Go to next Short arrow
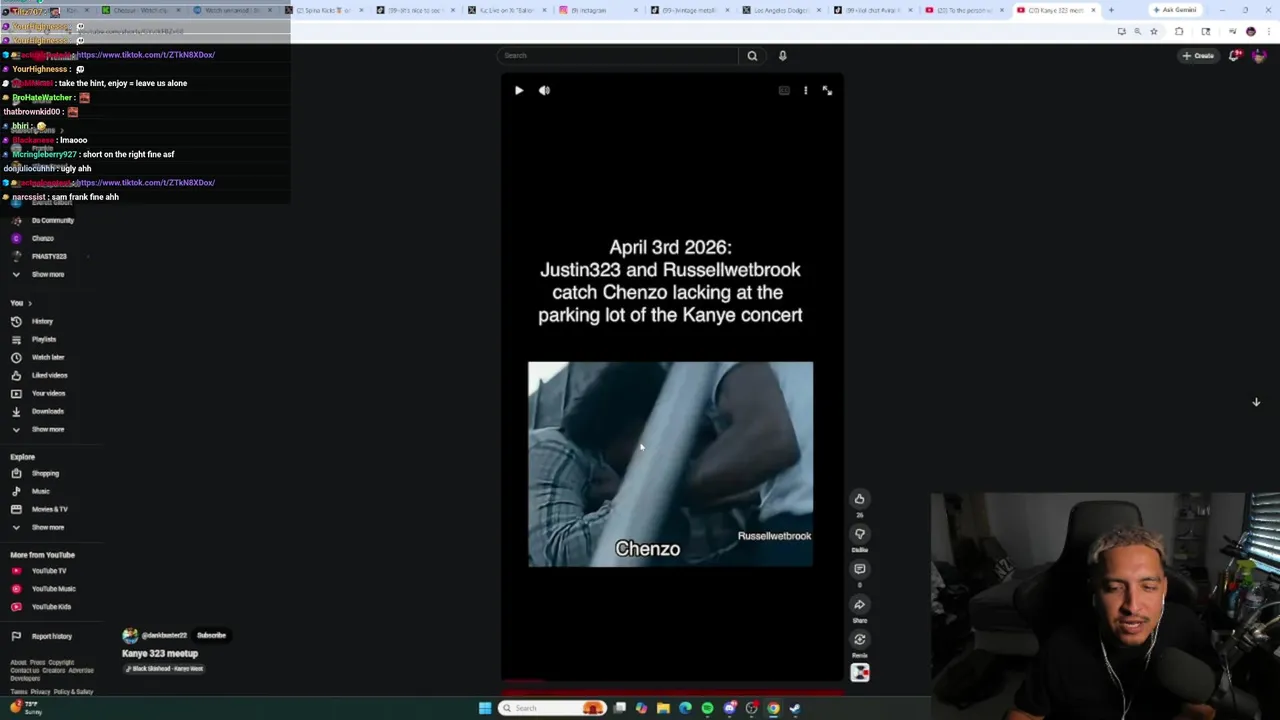The height and width of the screenshot is (720, 1280). point(1256,402)
